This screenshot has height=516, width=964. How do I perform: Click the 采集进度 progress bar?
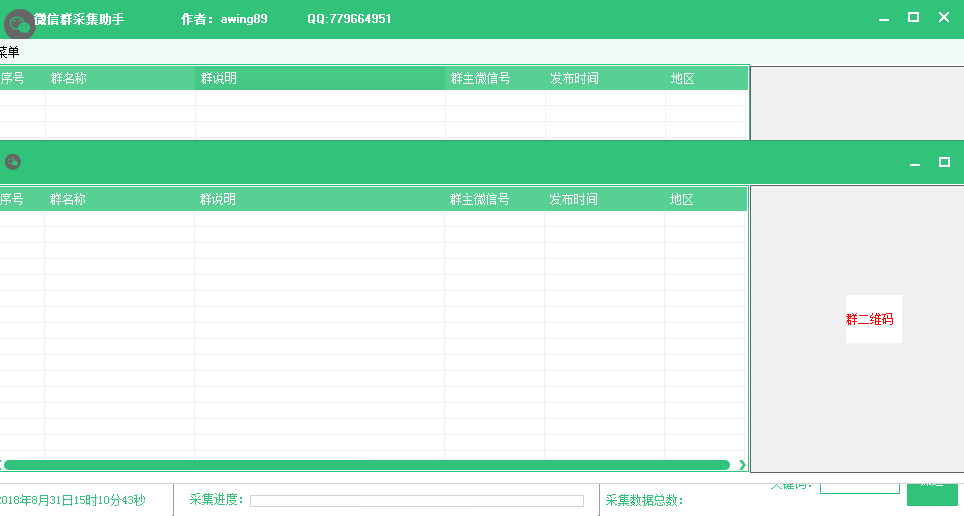pos(416,500)
